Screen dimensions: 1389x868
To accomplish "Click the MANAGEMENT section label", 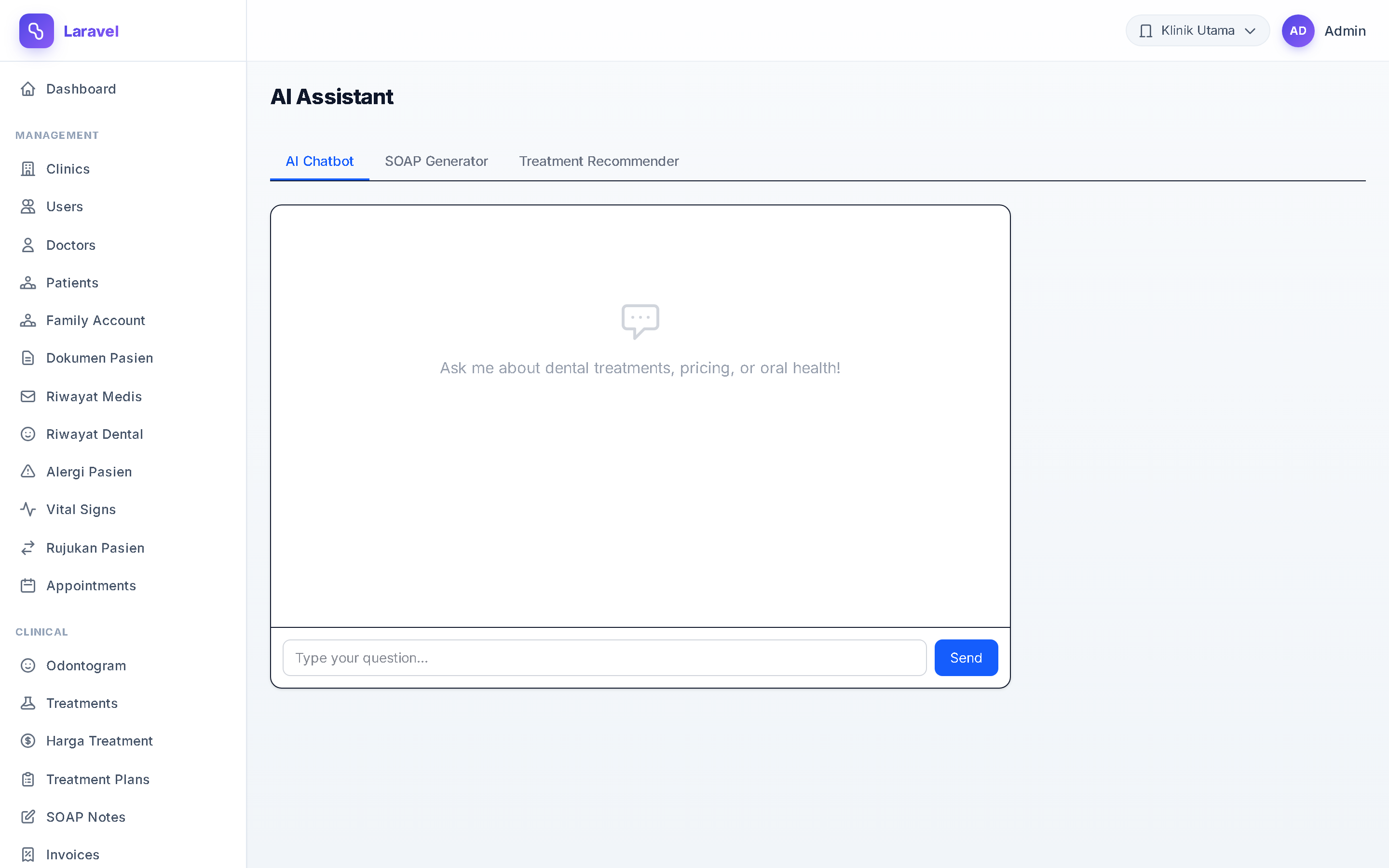I will [x=57, y=136].
